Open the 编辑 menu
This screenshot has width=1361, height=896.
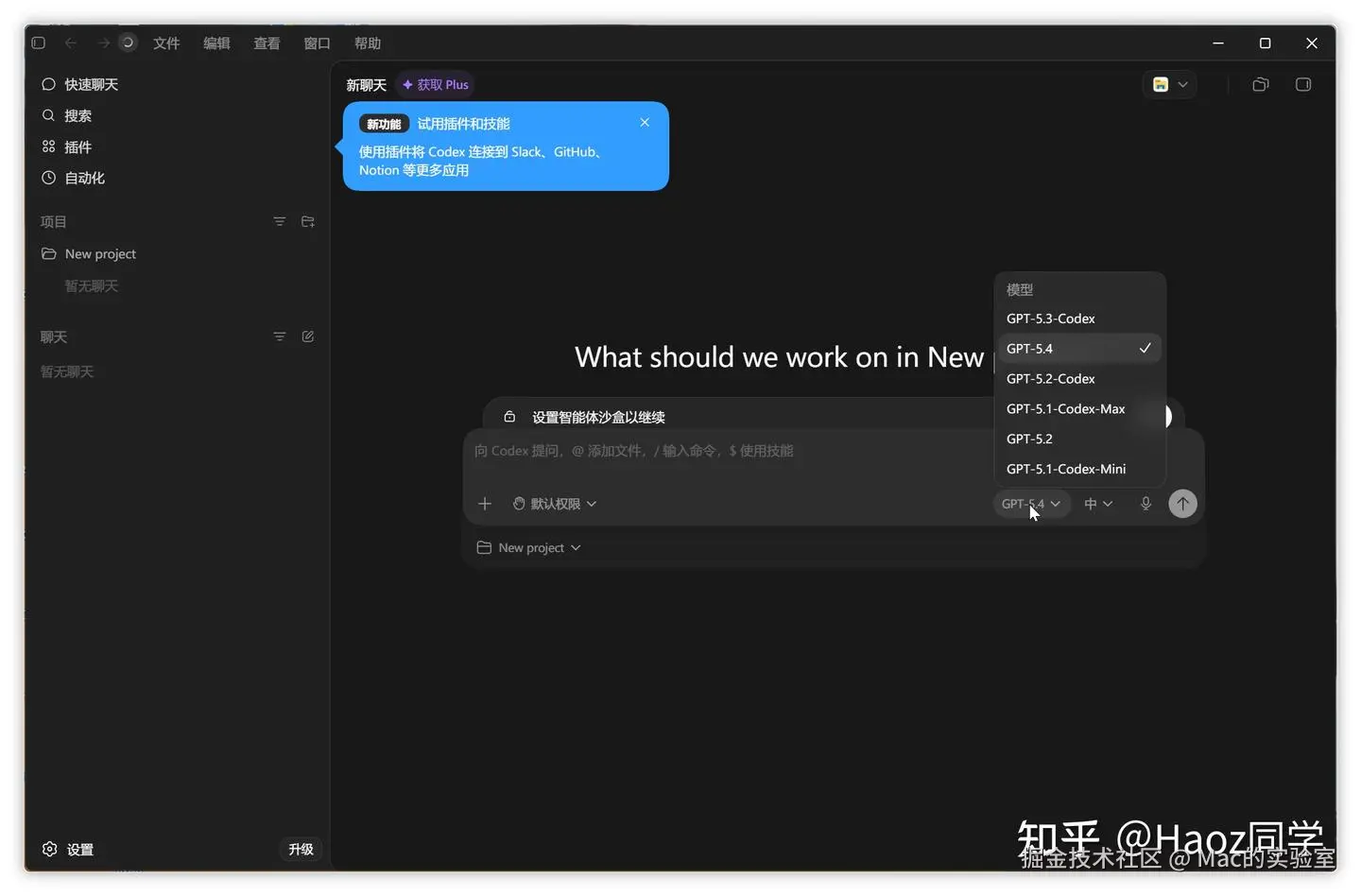216,43
